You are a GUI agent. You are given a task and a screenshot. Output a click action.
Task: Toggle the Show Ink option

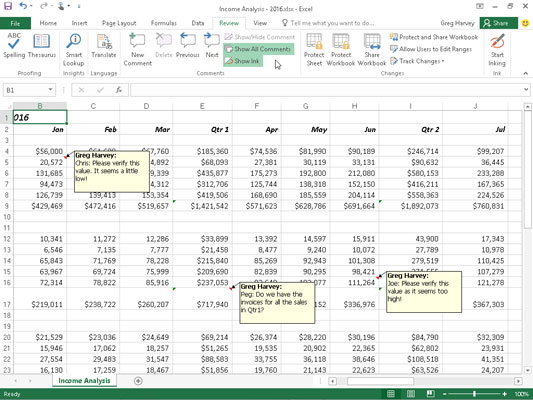243,61
